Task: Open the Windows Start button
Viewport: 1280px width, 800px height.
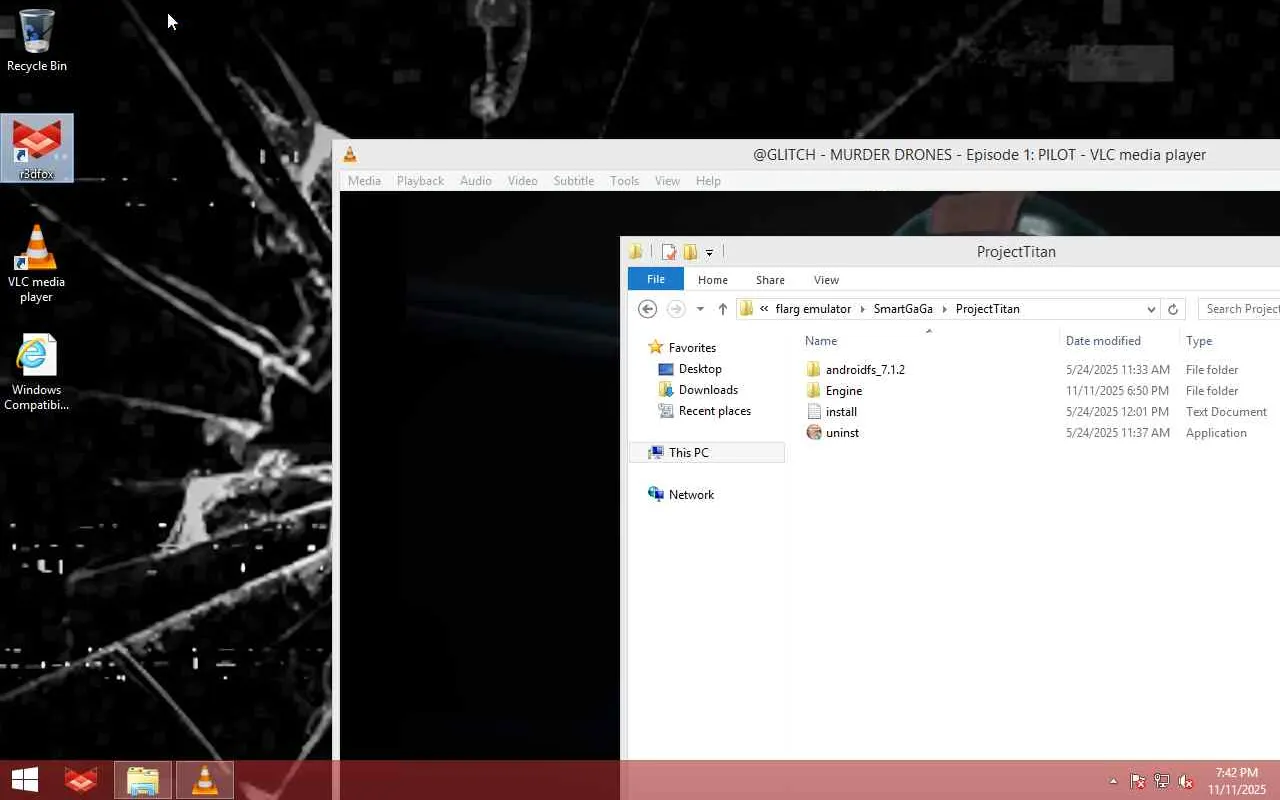Action: [25, 780]
